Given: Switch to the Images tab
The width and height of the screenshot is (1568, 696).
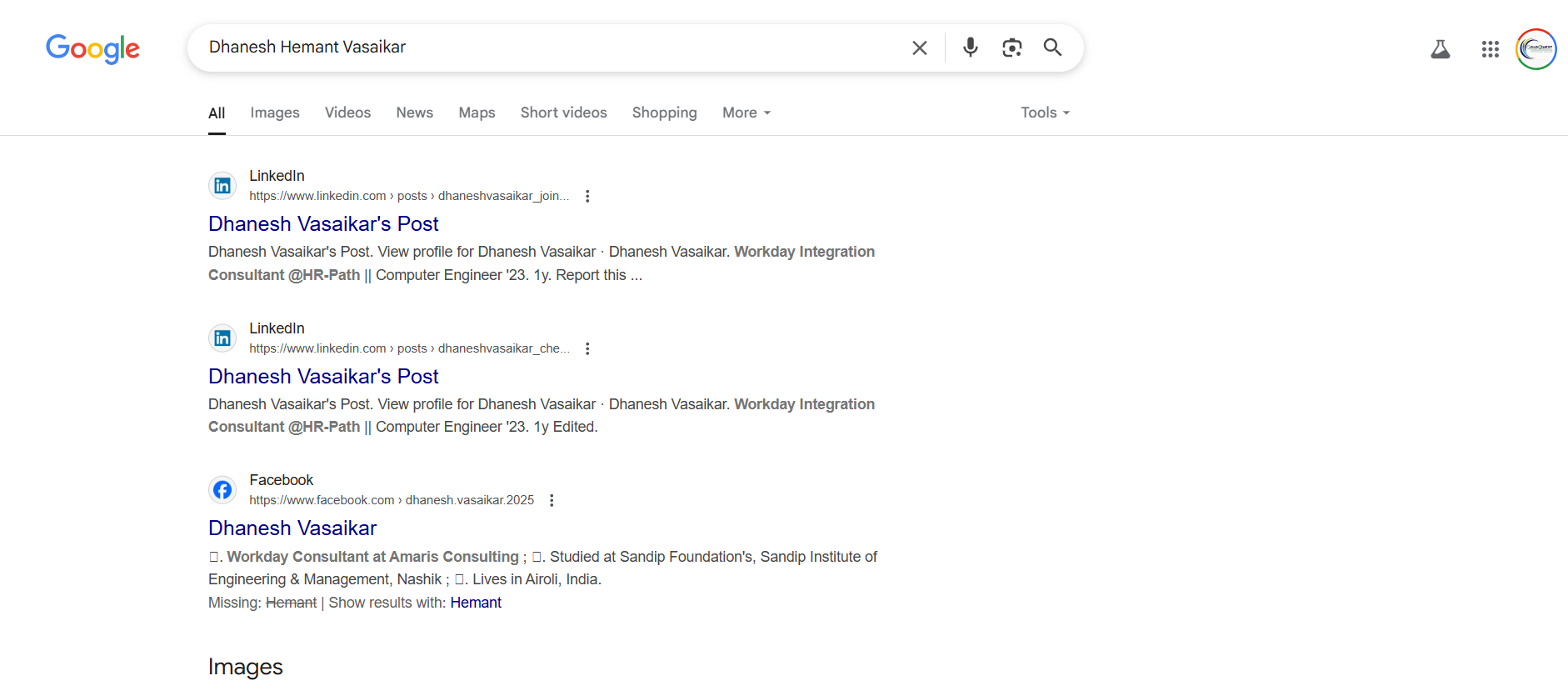Looking at the screenshot, I should pos(275,113).
